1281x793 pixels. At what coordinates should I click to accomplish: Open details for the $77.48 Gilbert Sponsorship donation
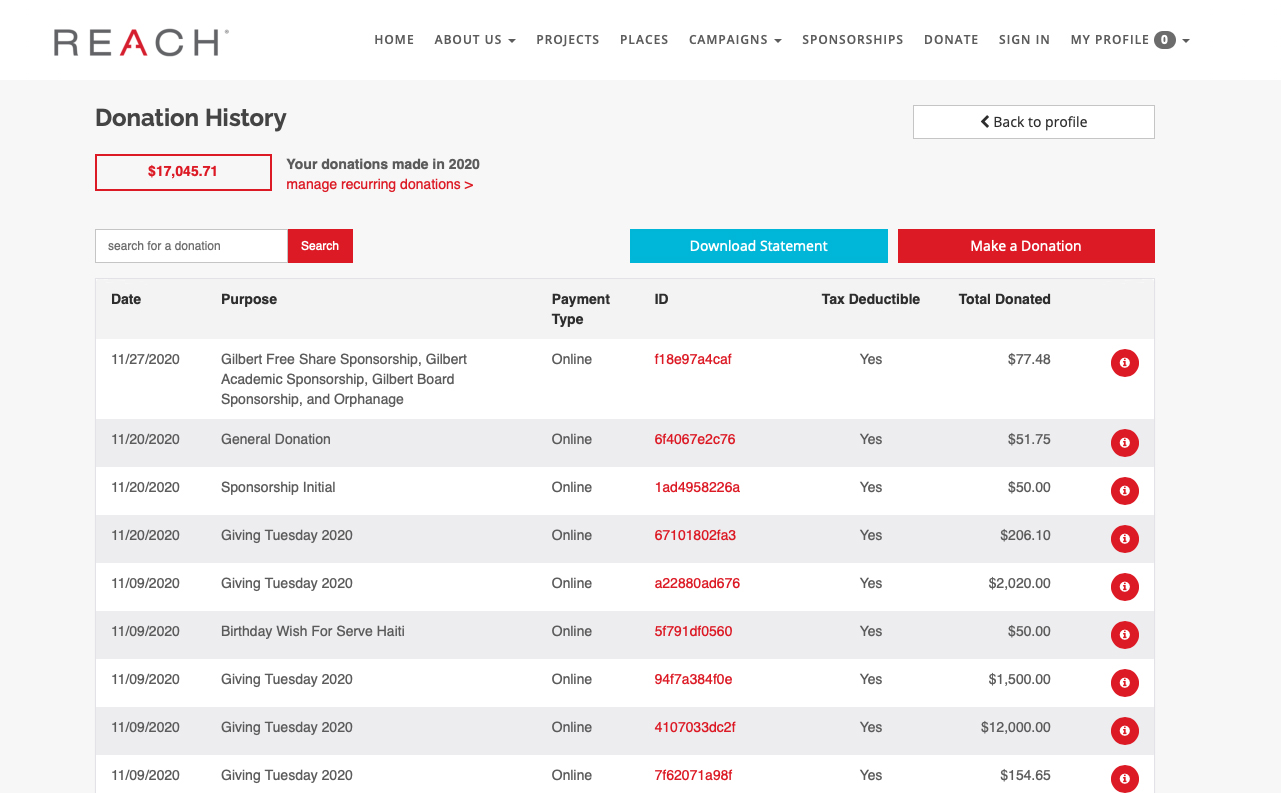(1124, 363)
